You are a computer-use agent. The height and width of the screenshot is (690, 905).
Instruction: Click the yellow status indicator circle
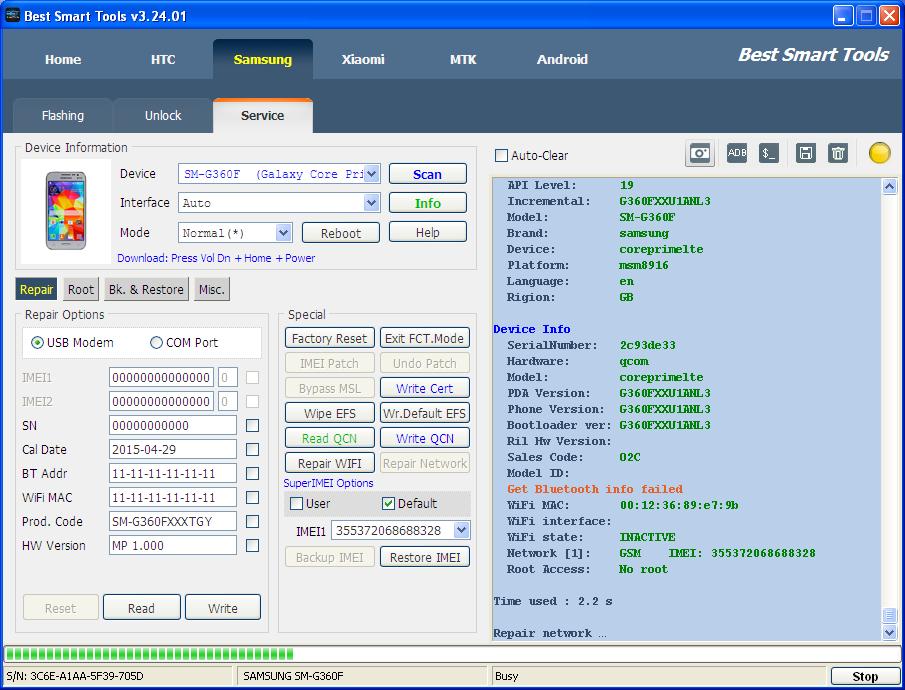[x=880, y=153]
